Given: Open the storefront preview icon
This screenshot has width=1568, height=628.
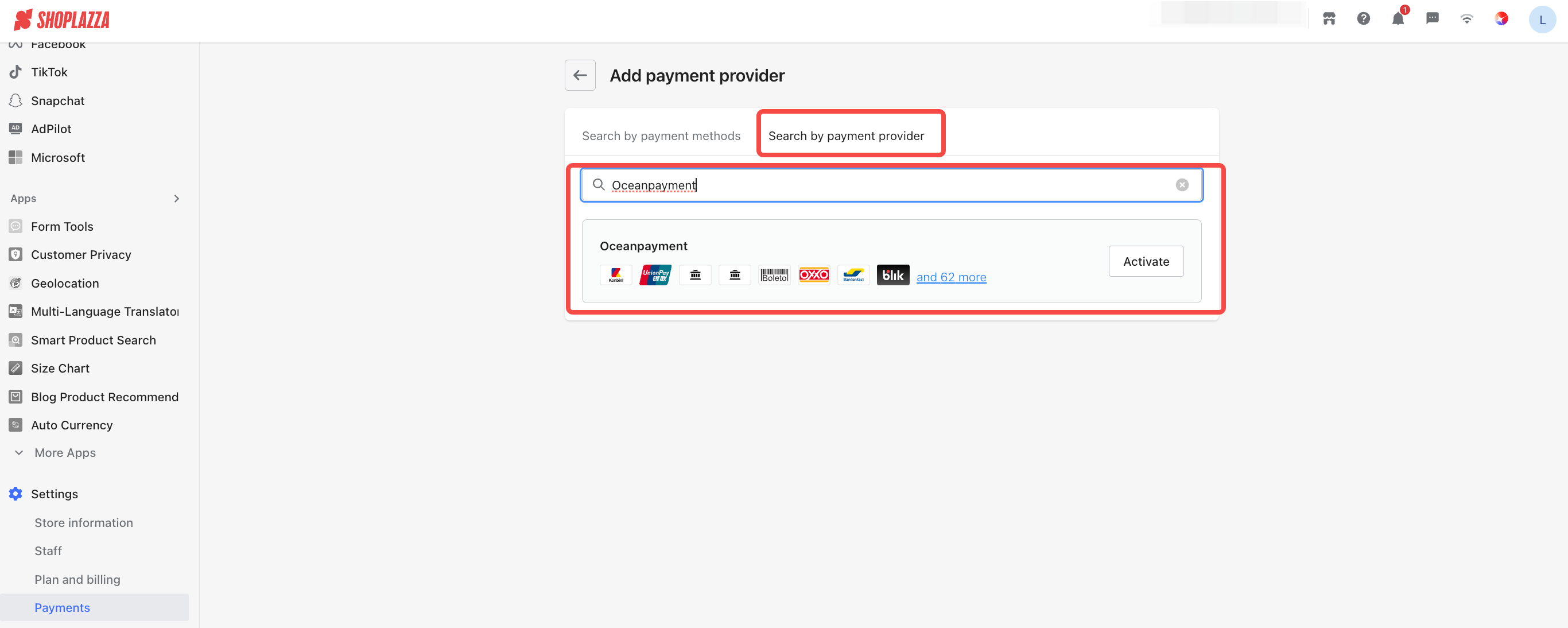Looking at the screenshot, I should (x=1329, y=19).
